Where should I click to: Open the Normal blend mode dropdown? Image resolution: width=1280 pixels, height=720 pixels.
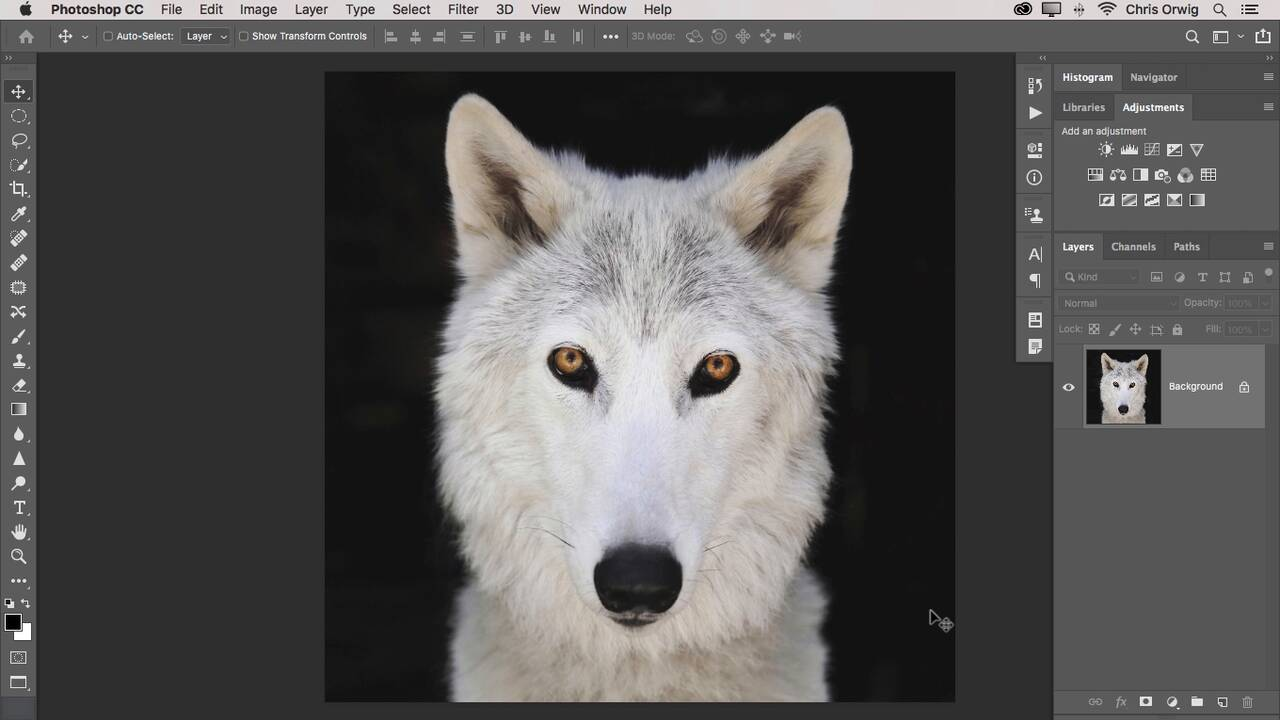tap(1119, 303)
